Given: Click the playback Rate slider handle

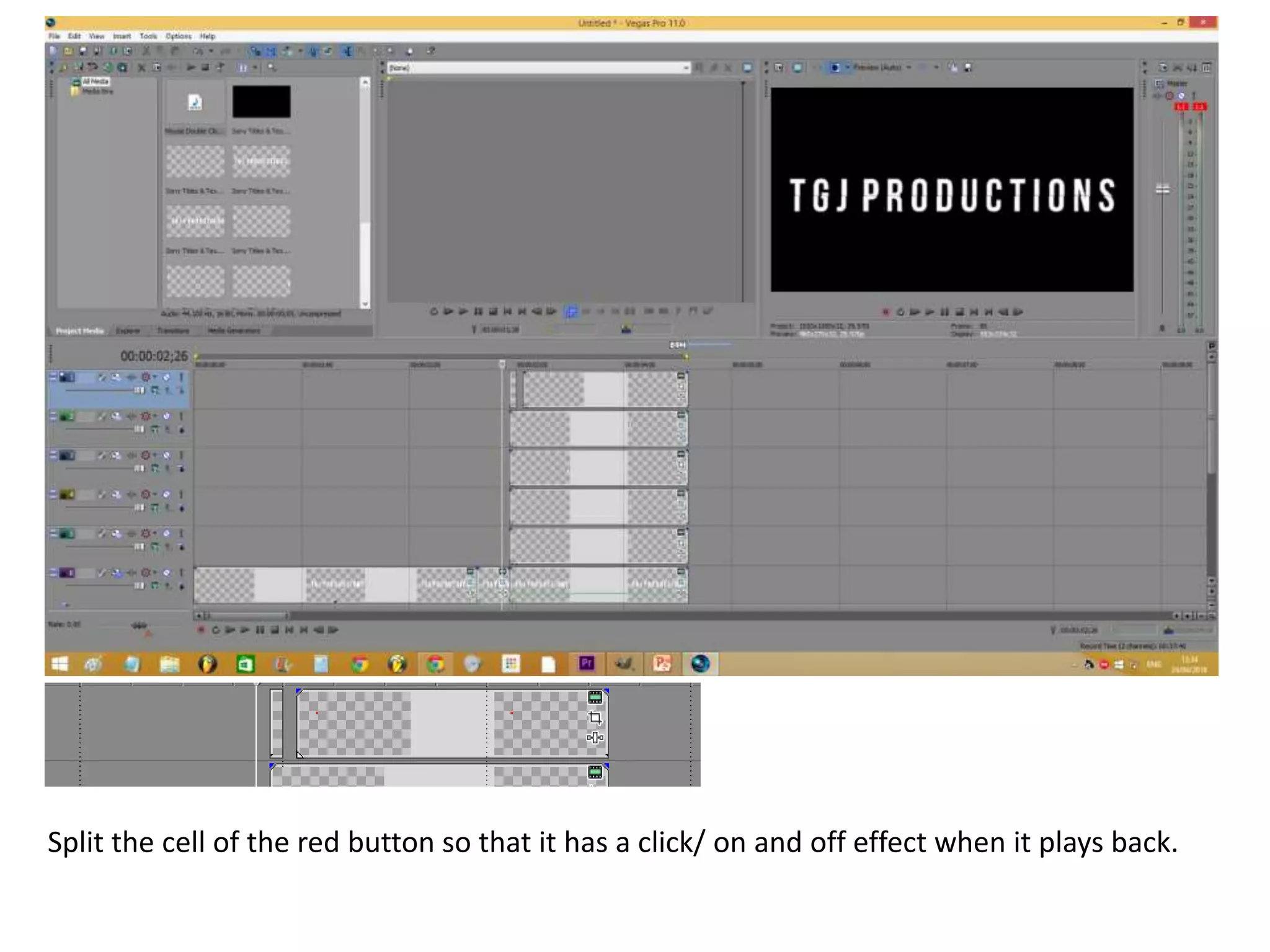Looking at the screenshot, I should (139, 625).
